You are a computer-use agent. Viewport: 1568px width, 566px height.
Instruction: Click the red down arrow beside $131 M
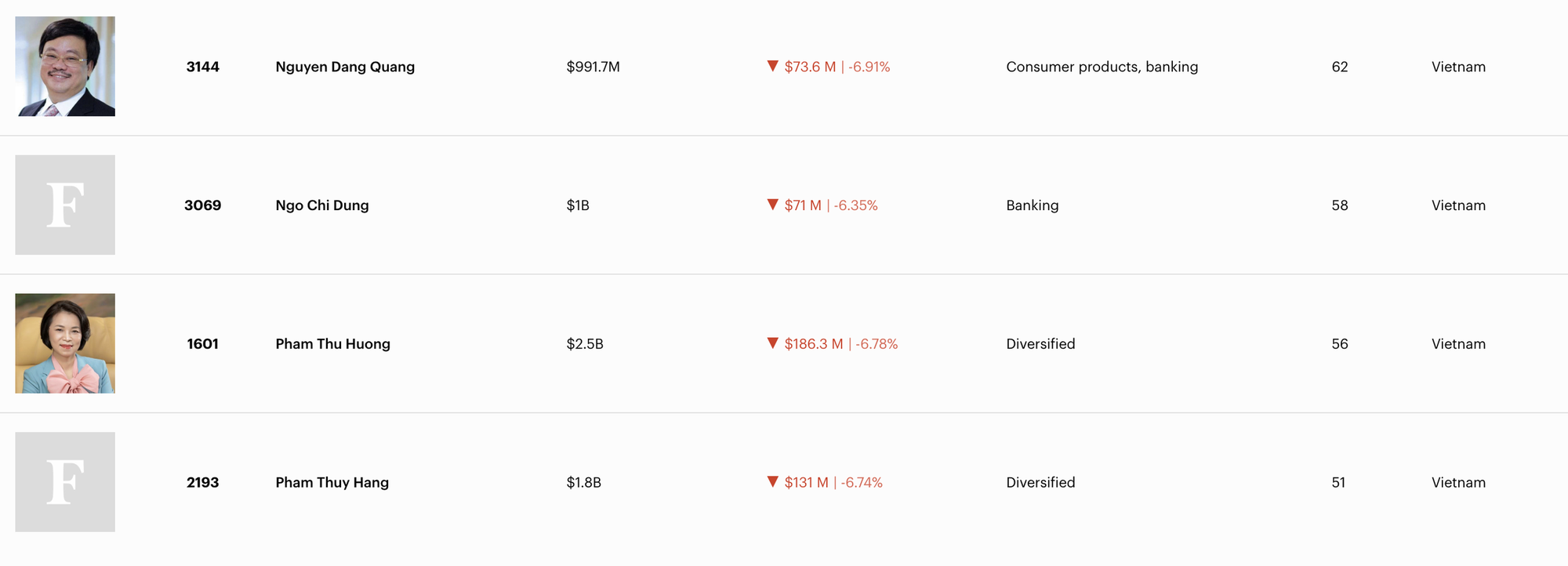click(x=772, y=481)
